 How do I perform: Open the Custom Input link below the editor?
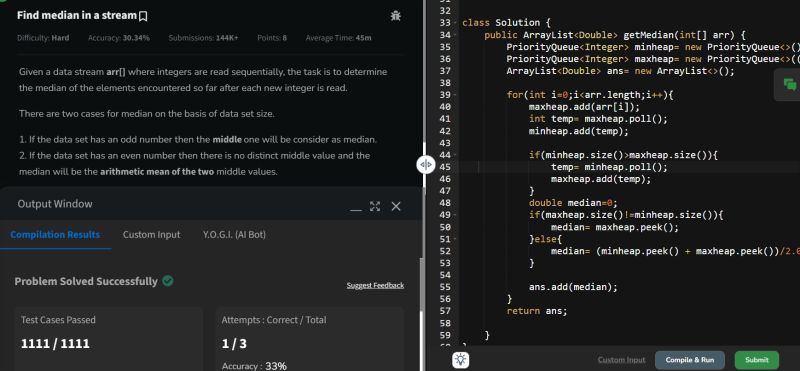pos(621,360)
